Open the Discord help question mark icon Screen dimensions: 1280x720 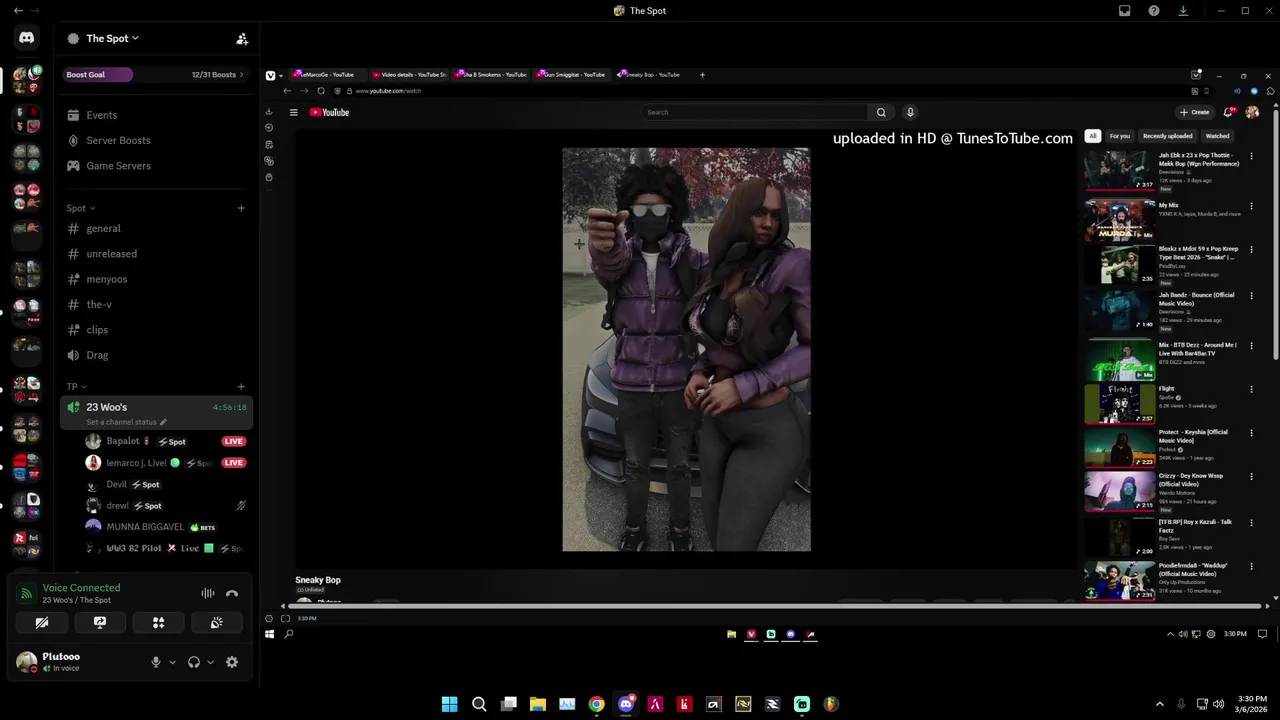tap(1154, 11)
